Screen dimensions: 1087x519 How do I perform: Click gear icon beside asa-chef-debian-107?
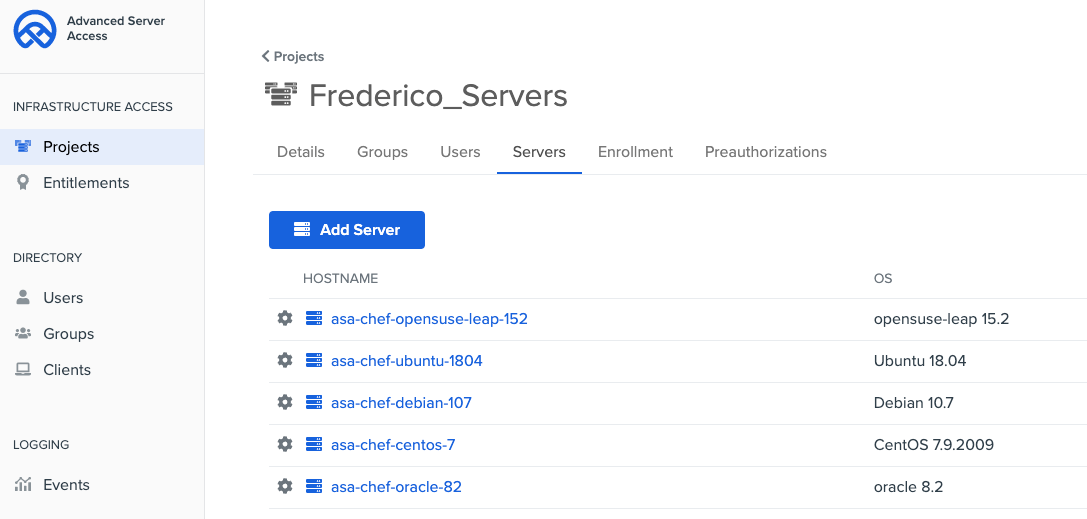pos(285,403)
